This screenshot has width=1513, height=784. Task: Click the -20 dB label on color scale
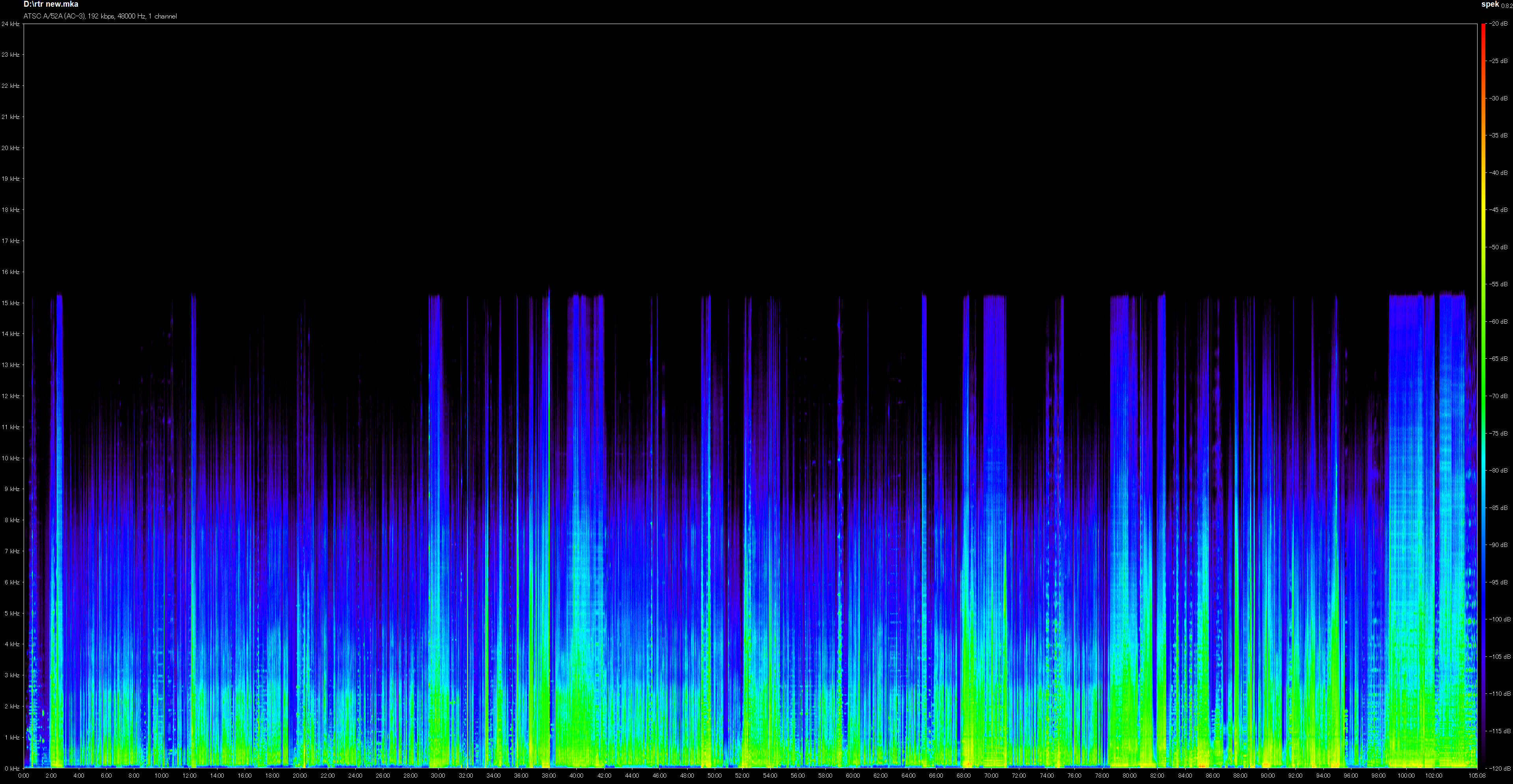pyautogui.click(x=1499, y=24)
